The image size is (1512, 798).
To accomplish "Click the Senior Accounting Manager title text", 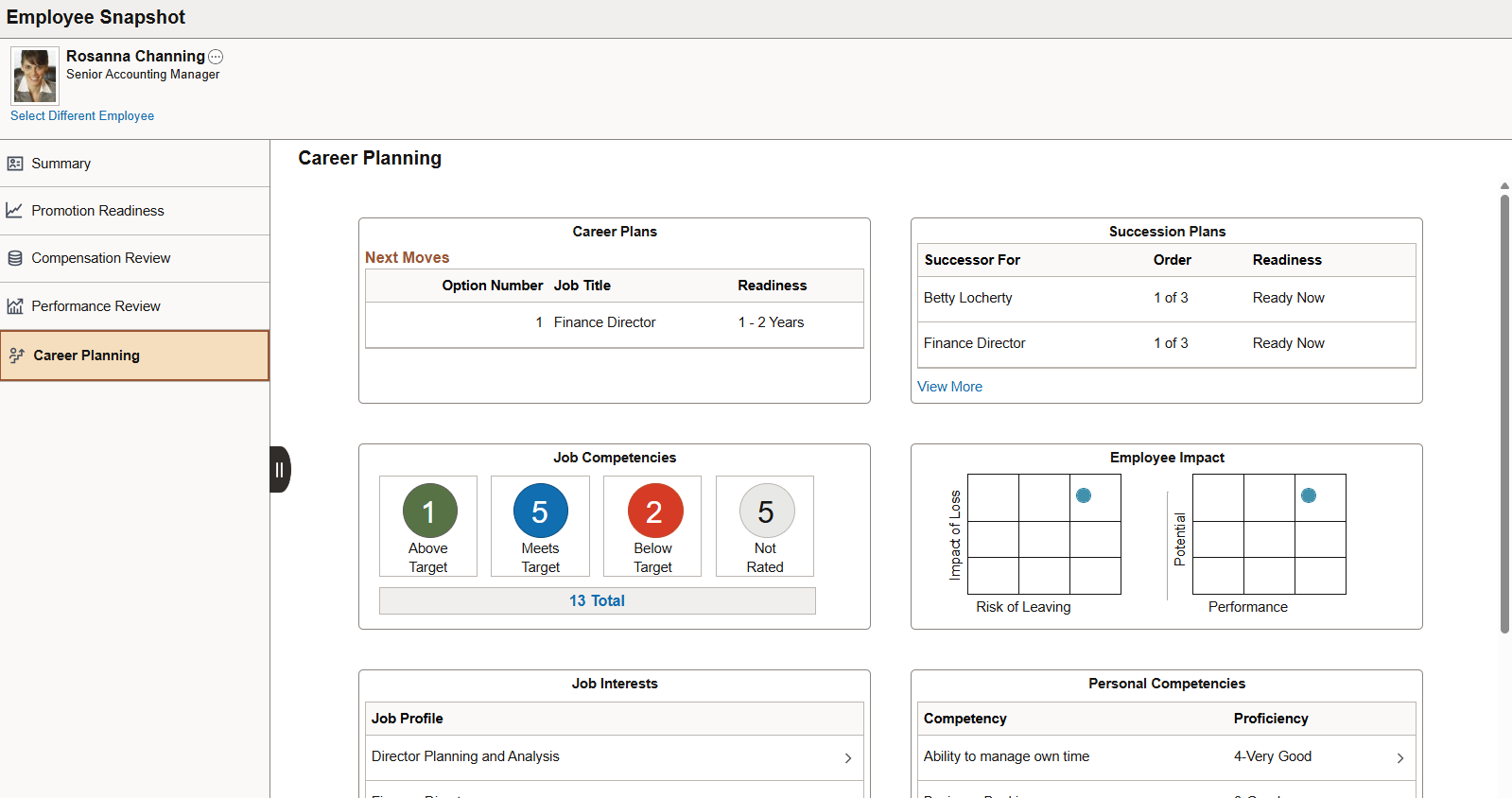I will [x=143, y=75].
